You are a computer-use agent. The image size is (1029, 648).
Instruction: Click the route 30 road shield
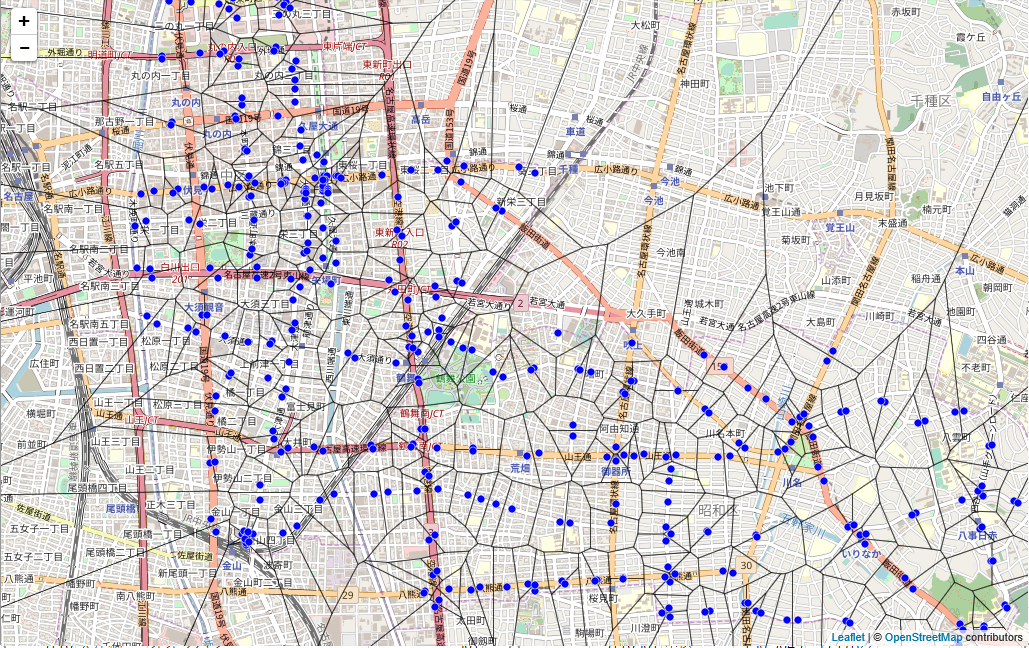pos(747,566)
